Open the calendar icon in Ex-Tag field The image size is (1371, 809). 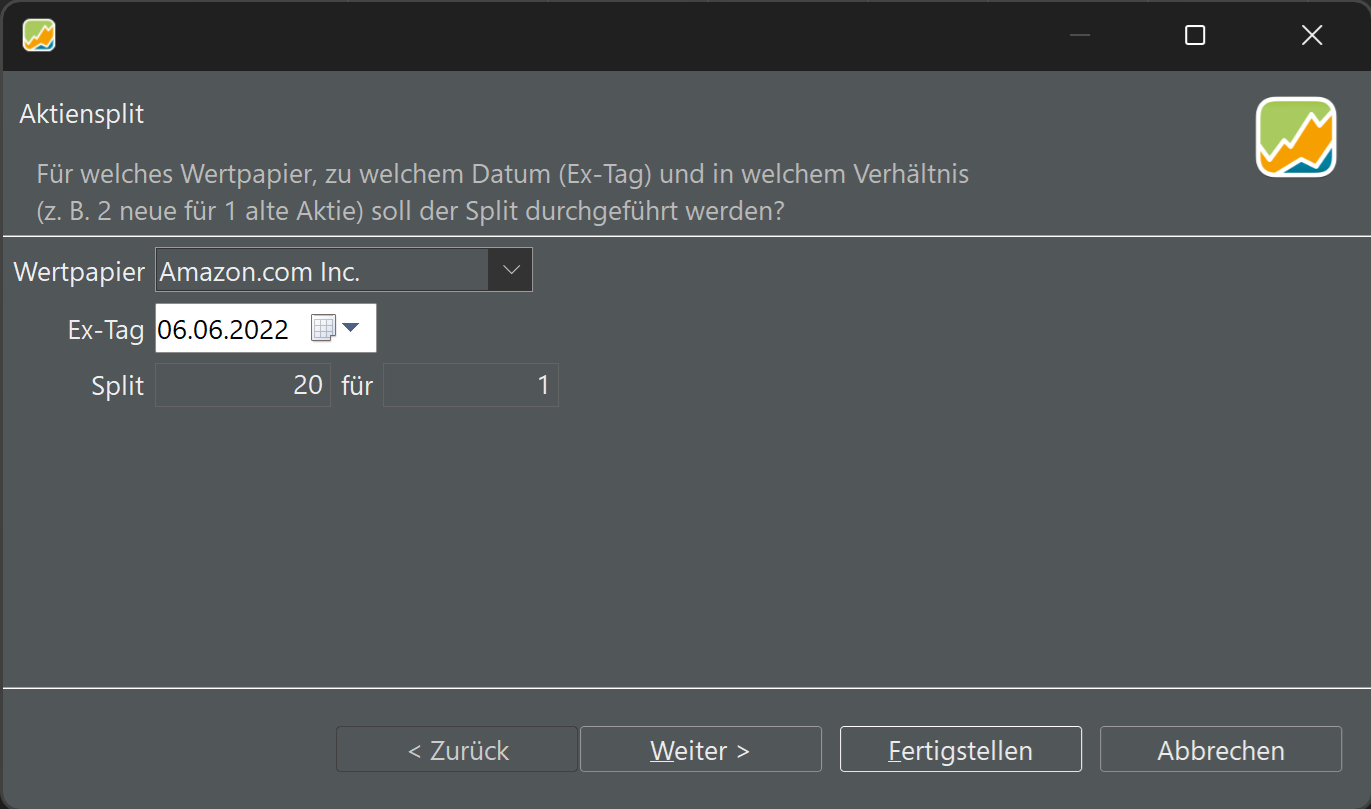(x=322, y=329)
